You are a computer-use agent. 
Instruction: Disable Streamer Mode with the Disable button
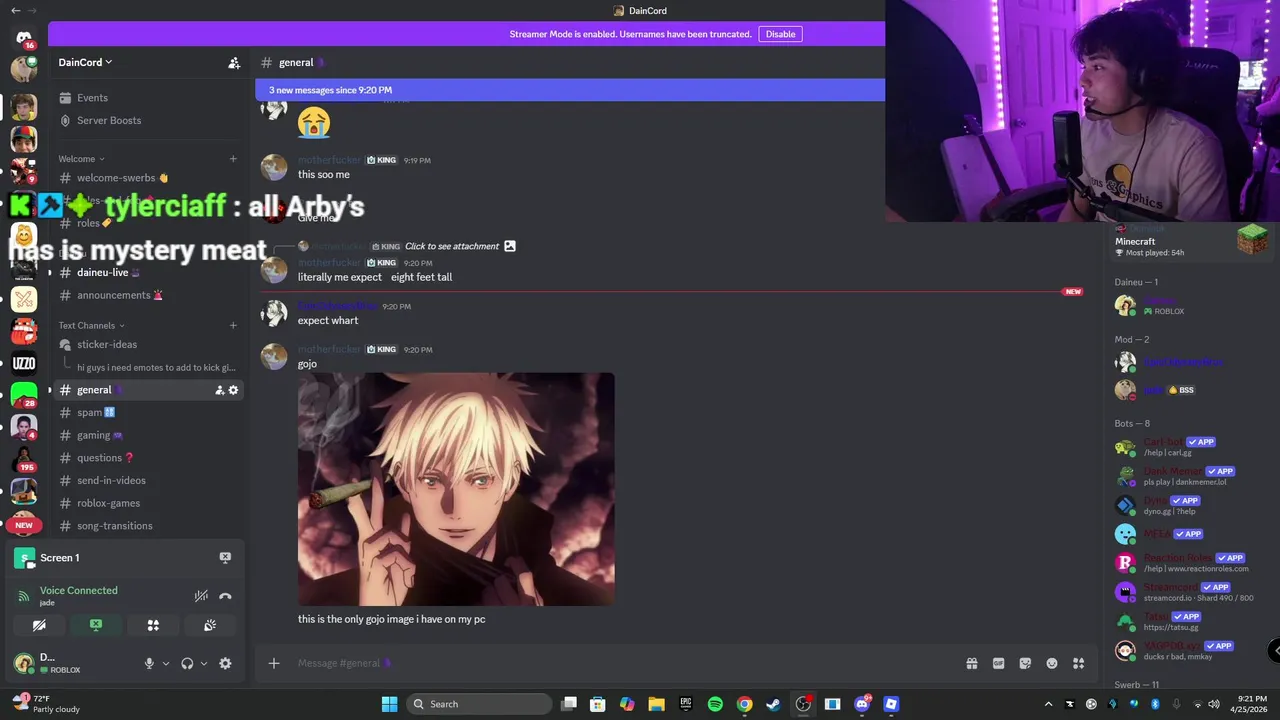(780, 34)
